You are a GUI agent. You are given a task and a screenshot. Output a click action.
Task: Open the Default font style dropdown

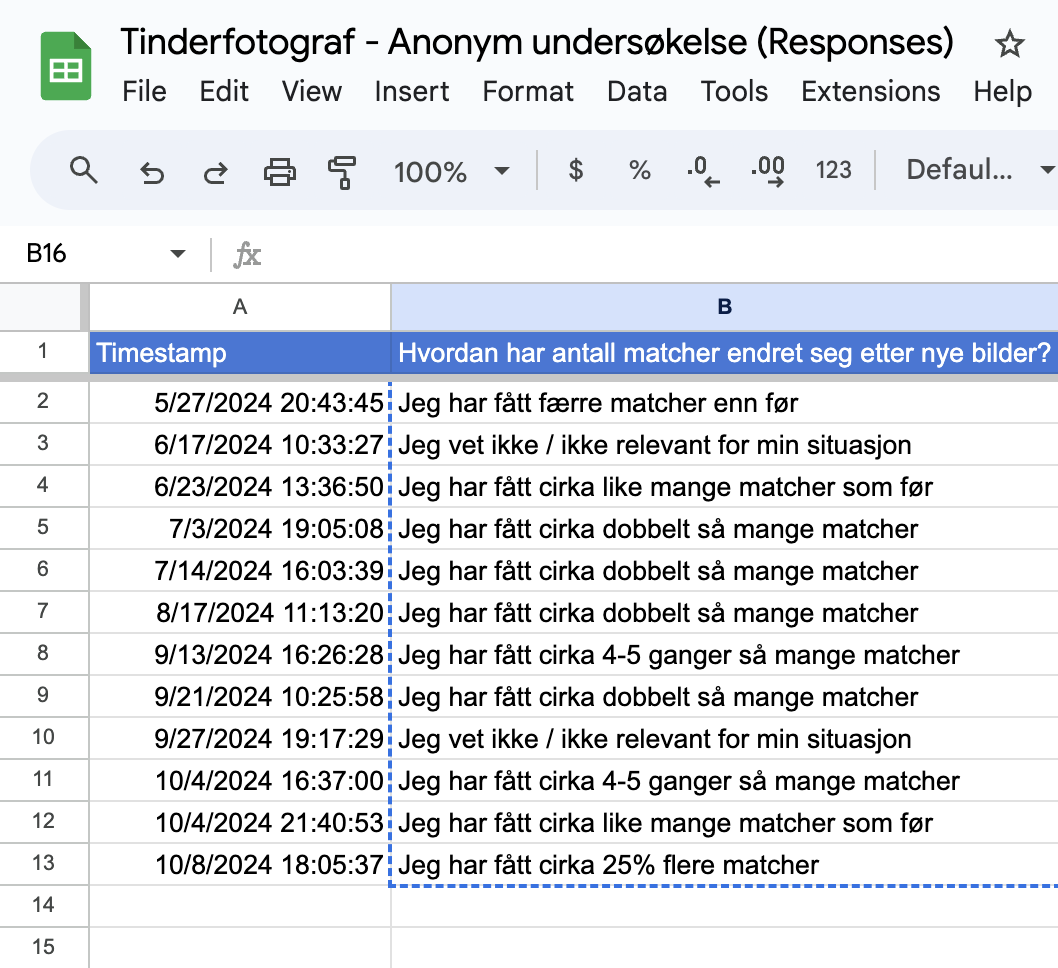click(975, 170)
